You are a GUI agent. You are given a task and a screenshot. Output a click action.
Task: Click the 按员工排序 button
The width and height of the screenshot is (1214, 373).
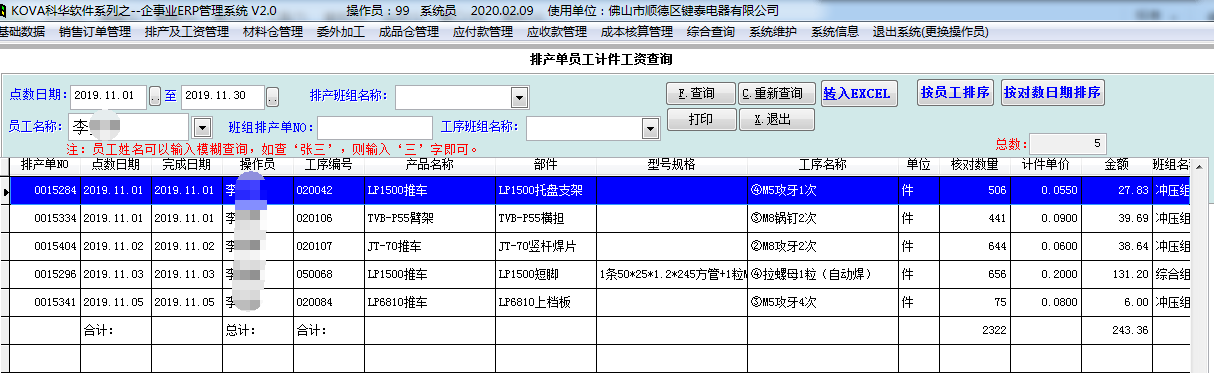tap(955, 93)
